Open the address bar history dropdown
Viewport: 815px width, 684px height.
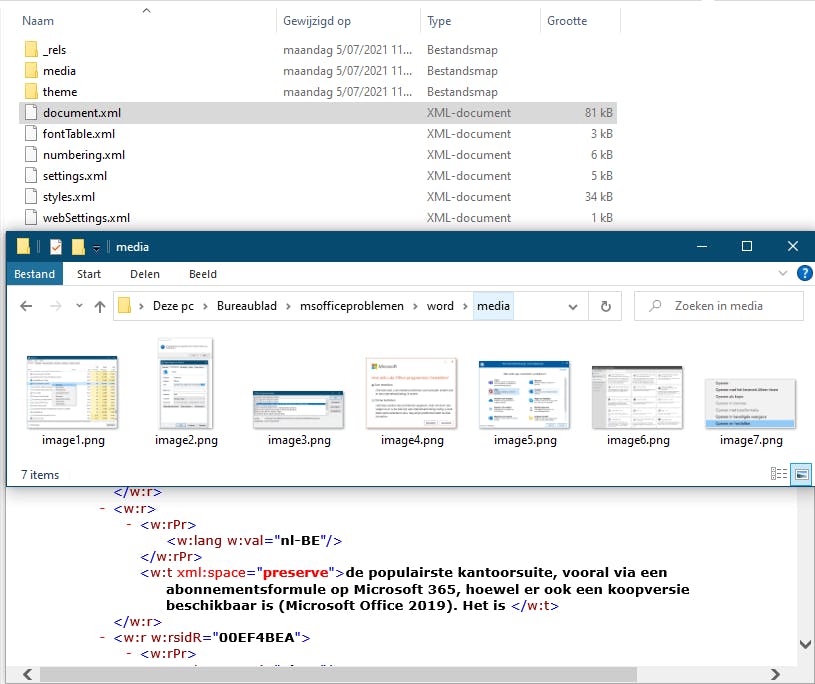coord(573,306)
